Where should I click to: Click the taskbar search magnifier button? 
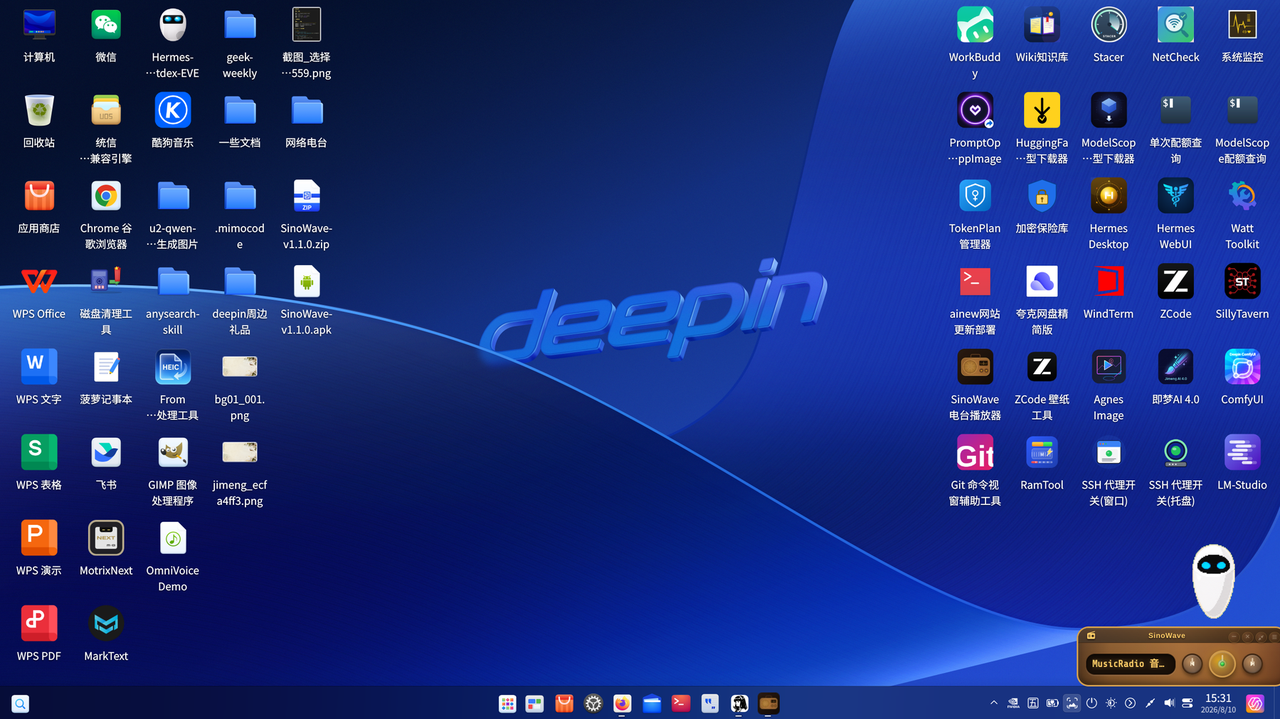click(x=20, y=704)
